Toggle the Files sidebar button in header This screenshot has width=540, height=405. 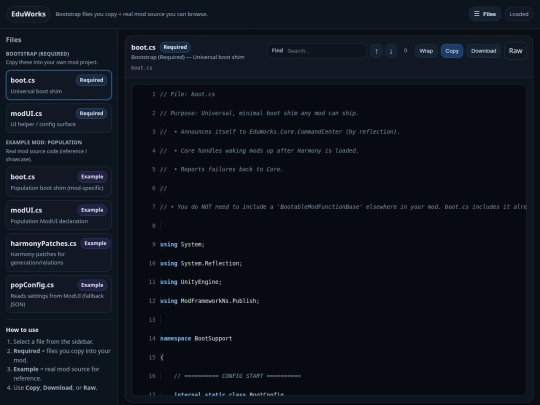click(485, 14)
